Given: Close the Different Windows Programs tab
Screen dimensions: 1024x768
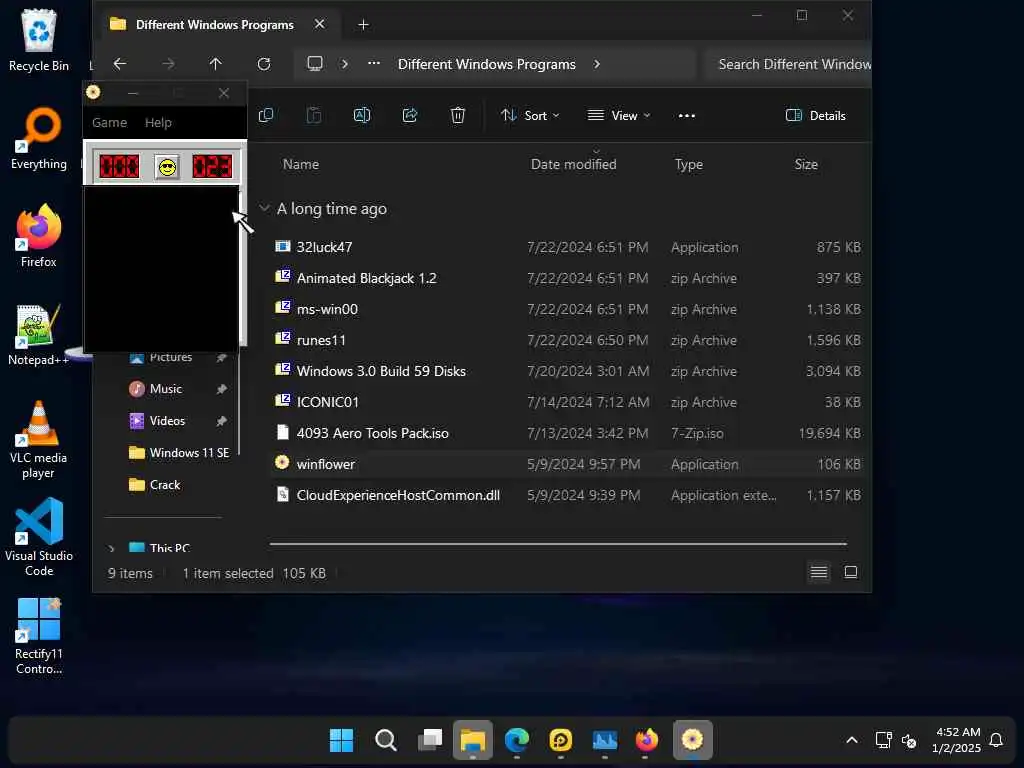Looking at the screenshot, I should [319, 24].
